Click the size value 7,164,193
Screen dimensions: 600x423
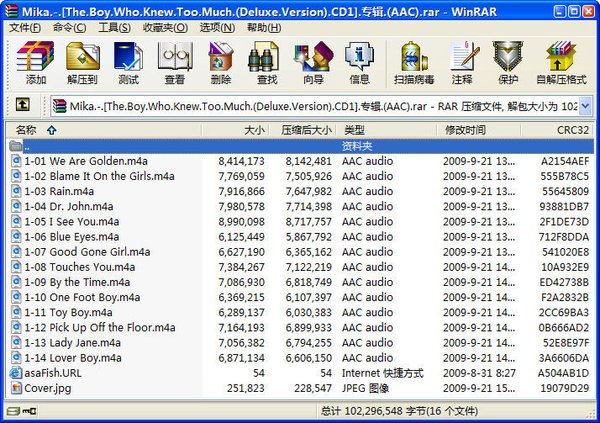(x=241, y=327)
